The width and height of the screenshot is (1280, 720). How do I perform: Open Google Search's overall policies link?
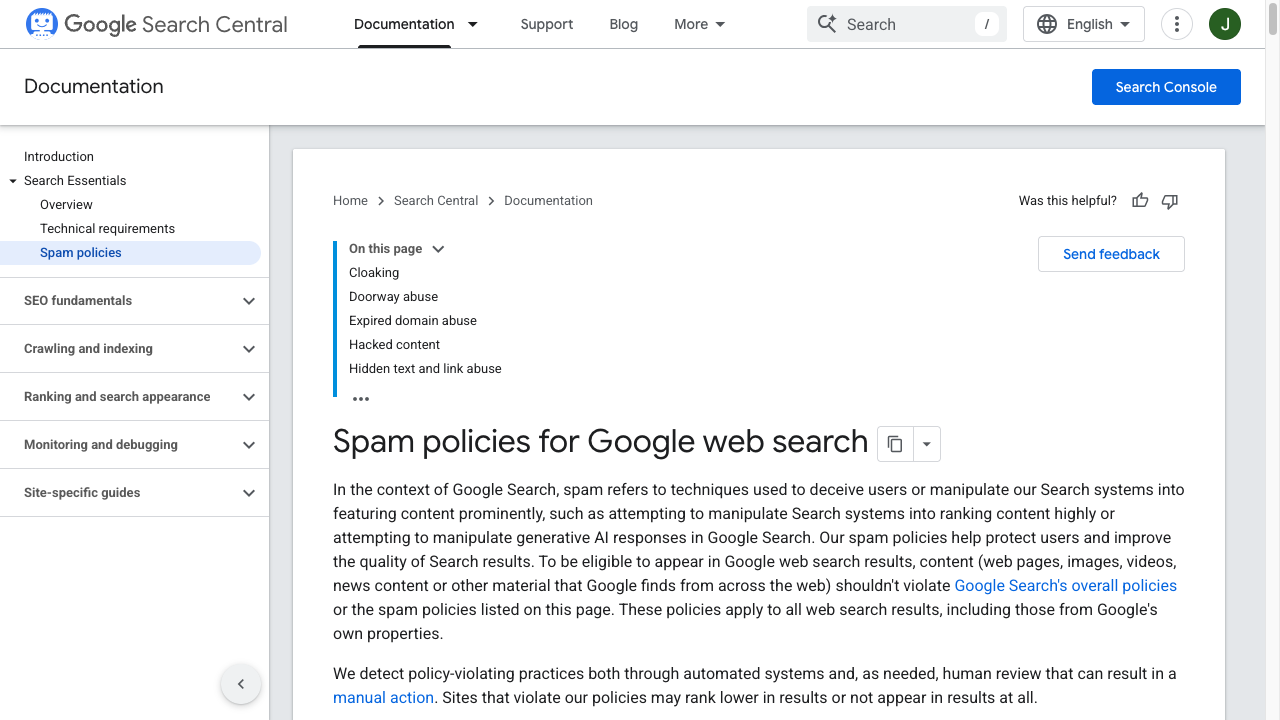(x=1065, y=586)
